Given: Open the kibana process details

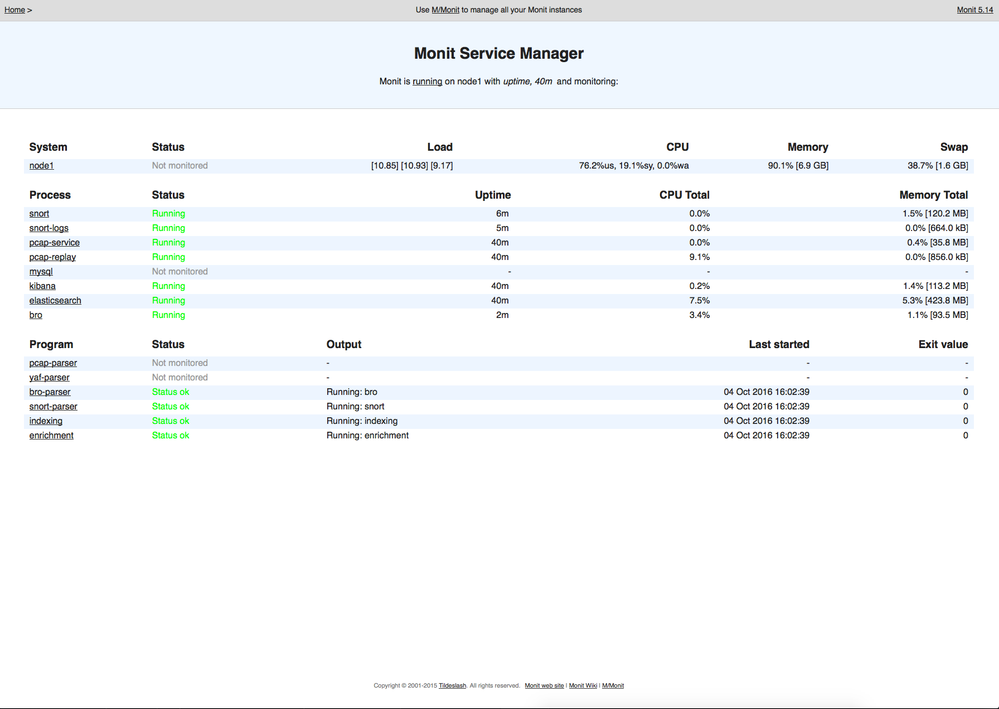Looking at the screenshot, I should 42,286.
